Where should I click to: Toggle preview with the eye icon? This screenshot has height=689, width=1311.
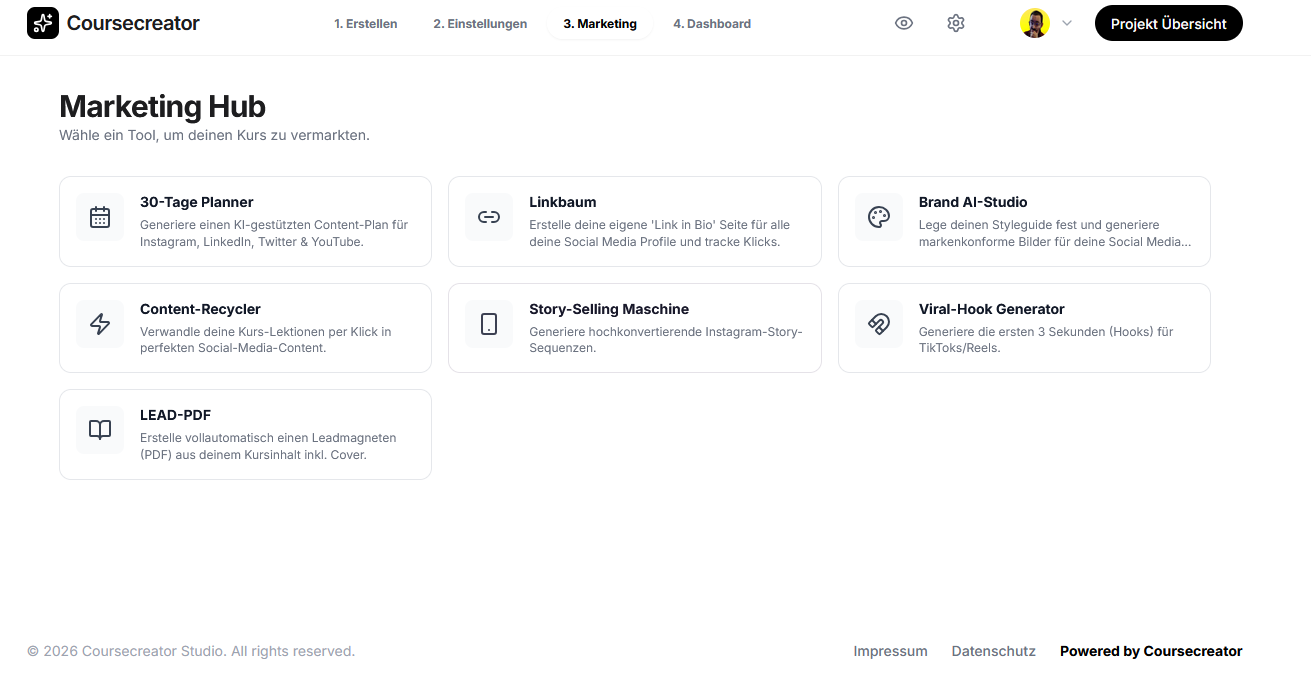(x=904, y=23)
